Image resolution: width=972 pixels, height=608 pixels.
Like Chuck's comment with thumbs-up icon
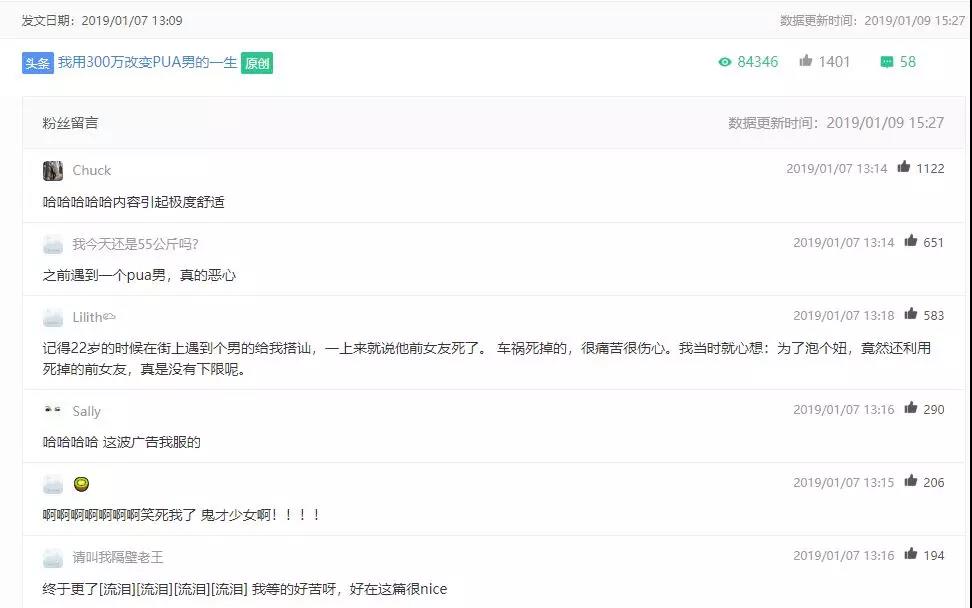tap(904, 167)
